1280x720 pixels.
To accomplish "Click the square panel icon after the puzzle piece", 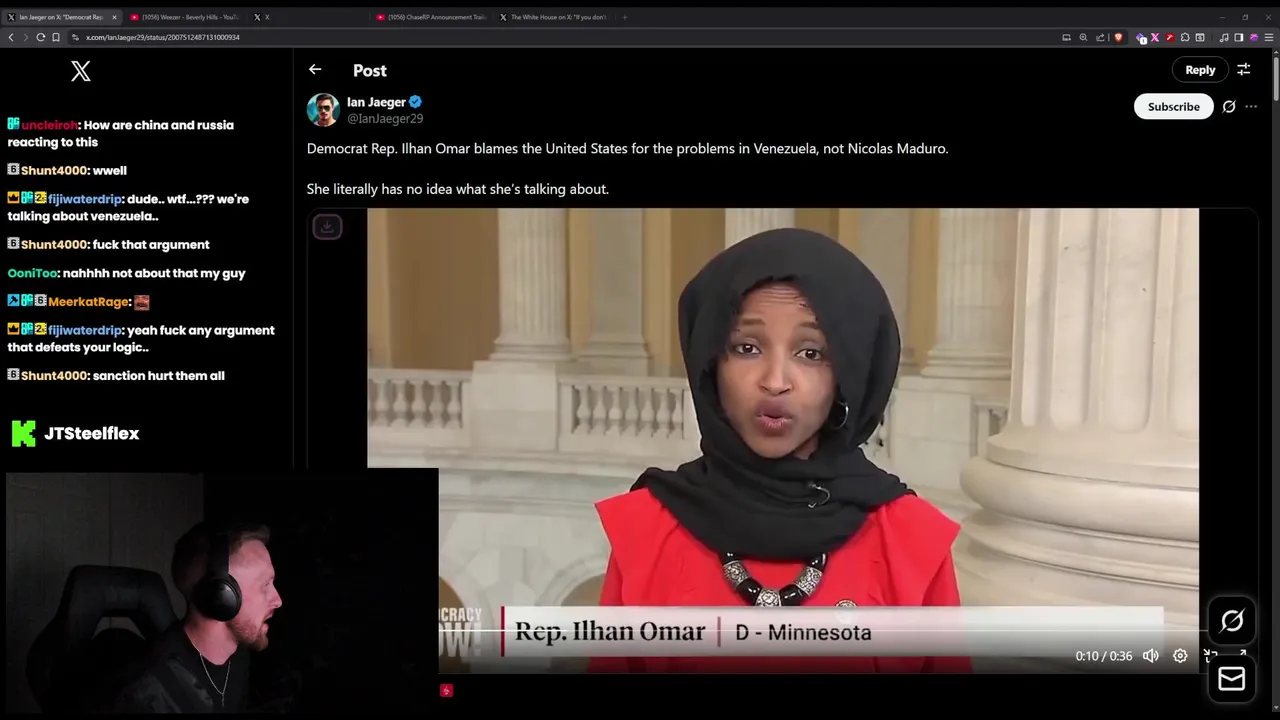I will pyautogui.click(x=1200, y=37).
